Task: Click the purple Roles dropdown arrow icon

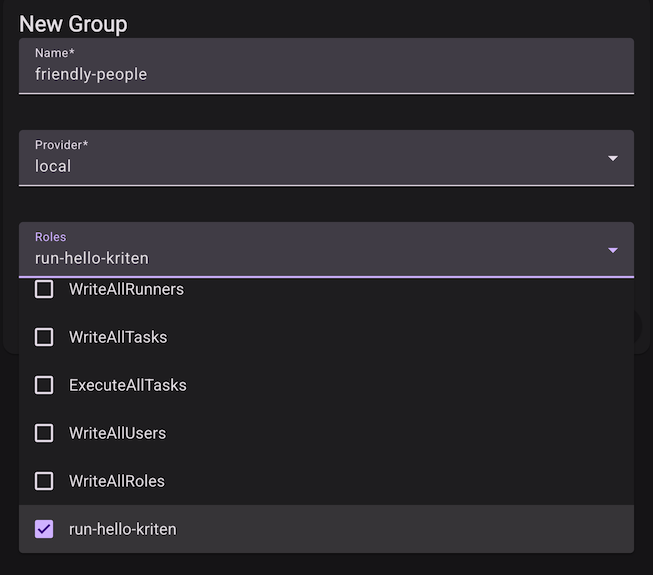Action: click(x=613, y=250)
